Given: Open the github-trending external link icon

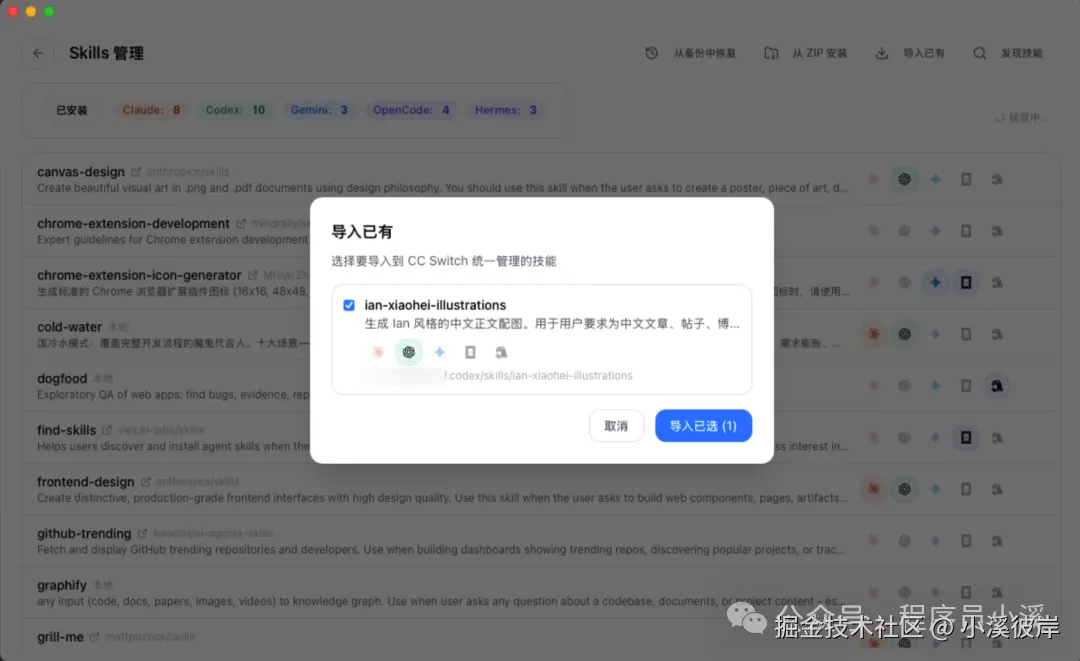Looking at the screenshot, I should [x=142, y=533].
